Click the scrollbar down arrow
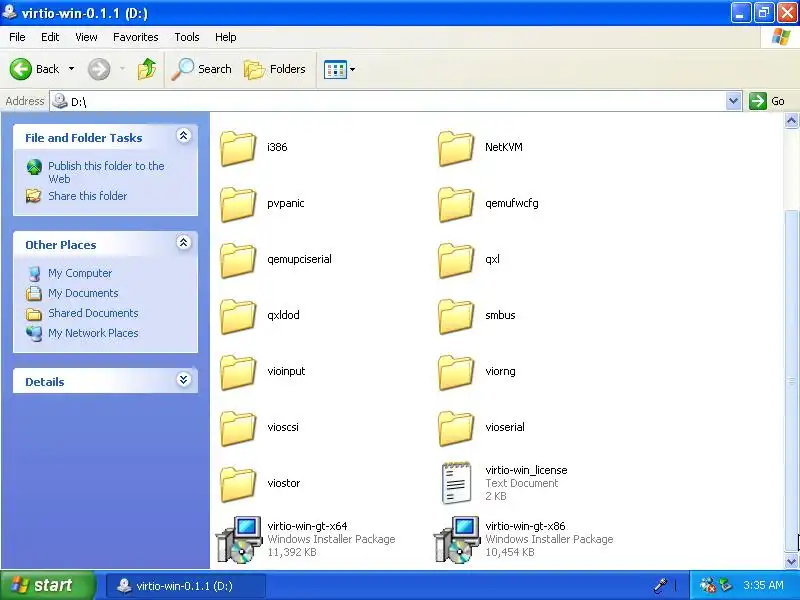This screenshot has width=800, height=600. coord(791,561)
